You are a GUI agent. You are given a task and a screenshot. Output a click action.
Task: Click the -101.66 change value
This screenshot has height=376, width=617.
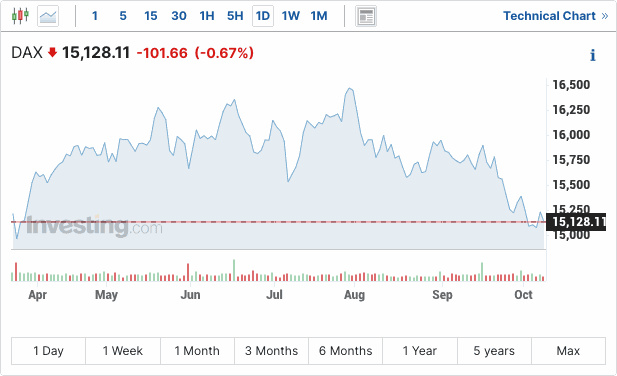pos(162,53)
